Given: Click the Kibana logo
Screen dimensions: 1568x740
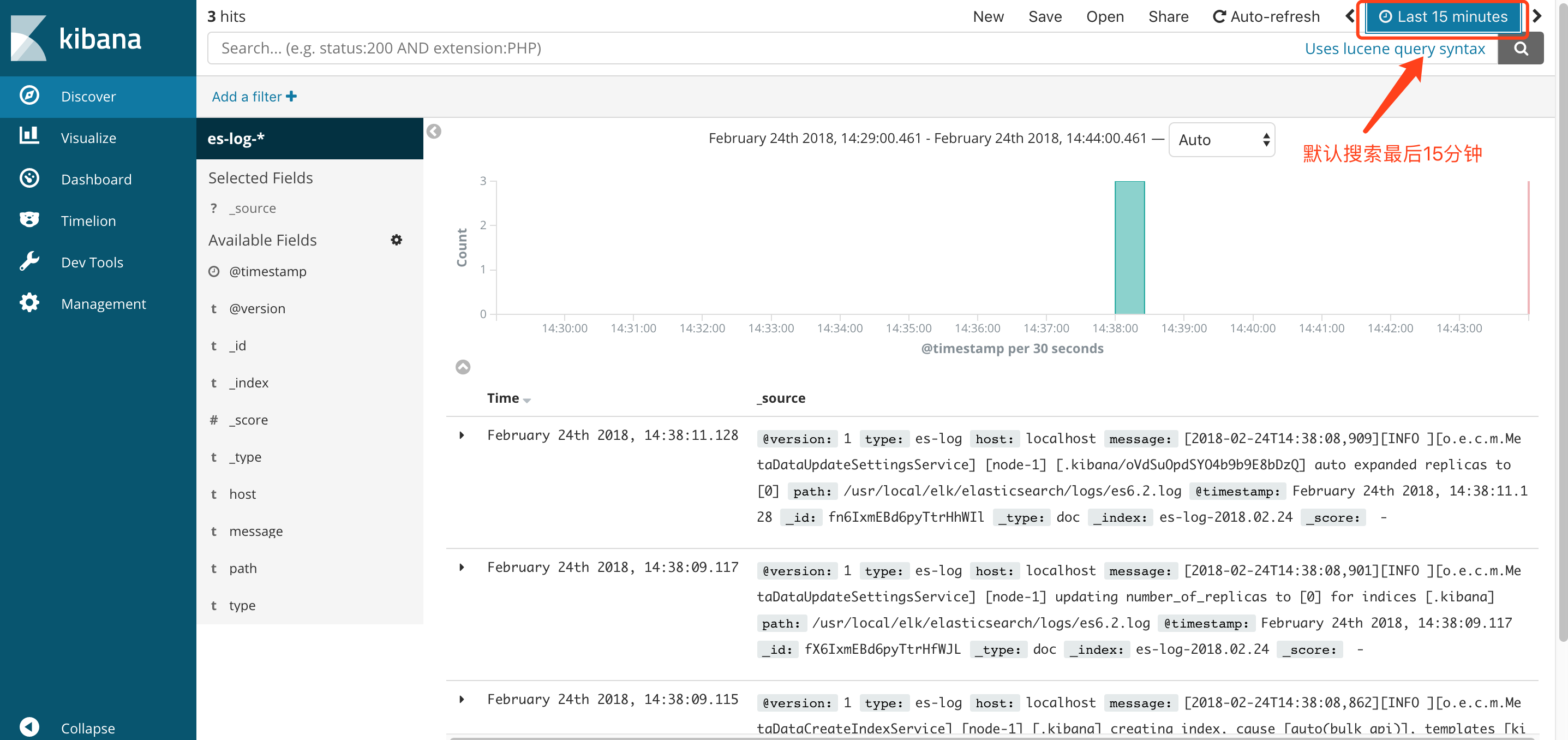Looking at the screenshot, I should [76, 38].
